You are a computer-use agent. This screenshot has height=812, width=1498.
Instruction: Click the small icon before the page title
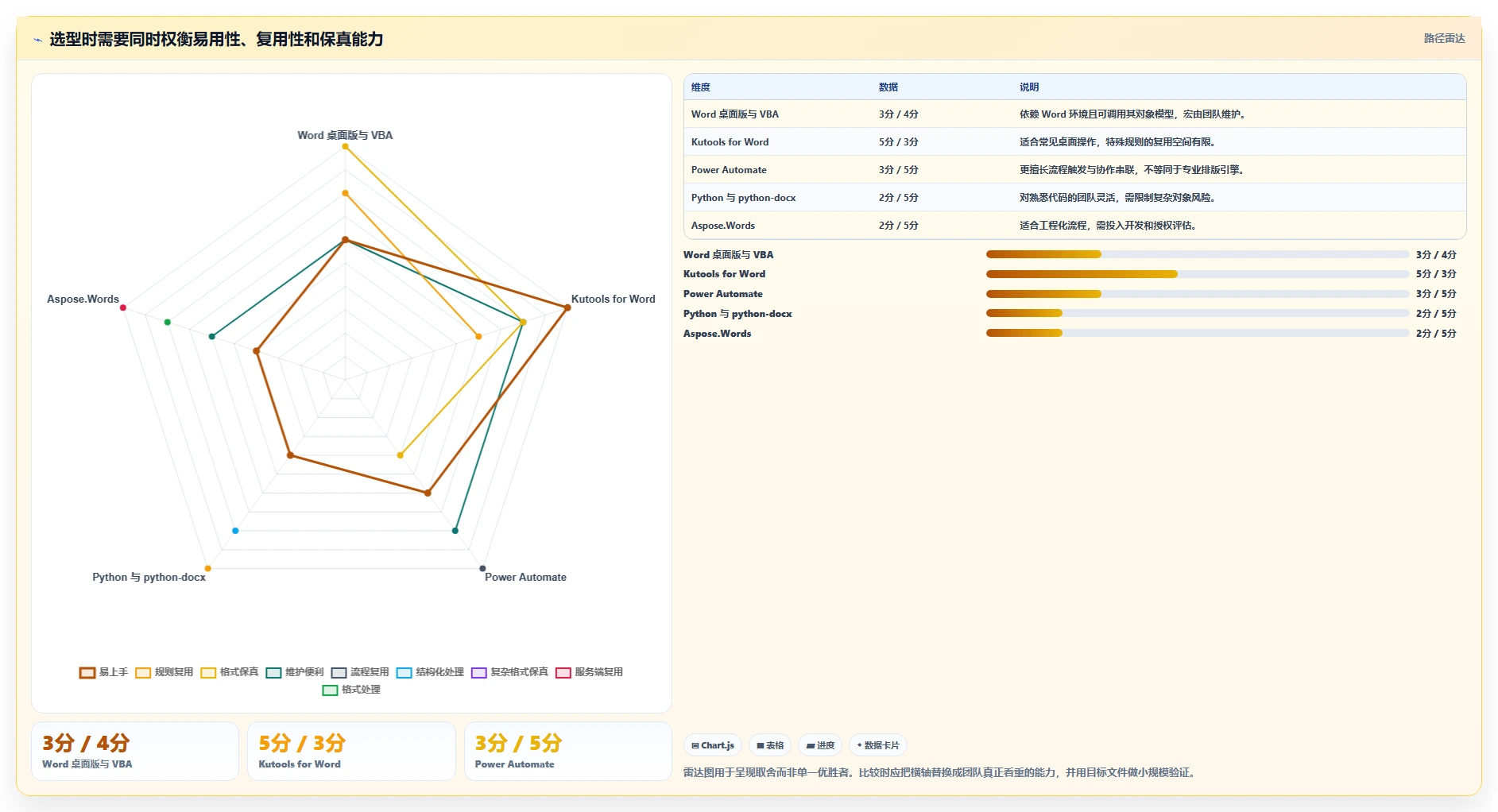pyautogui.click(x=37, y=40)
